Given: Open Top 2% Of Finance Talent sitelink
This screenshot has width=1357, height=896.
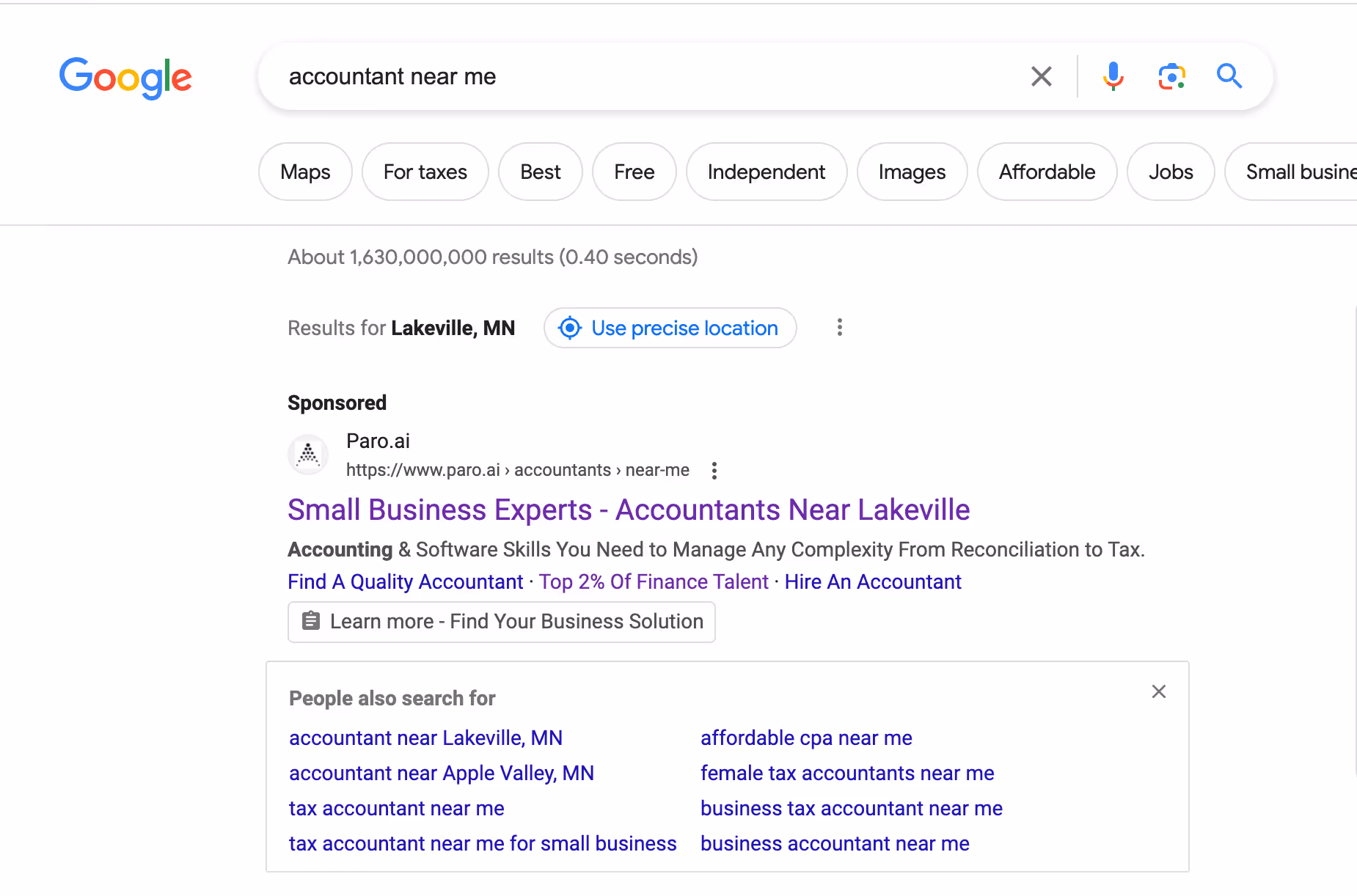Looking at the screenshot, I should click(x=654, y=581).
